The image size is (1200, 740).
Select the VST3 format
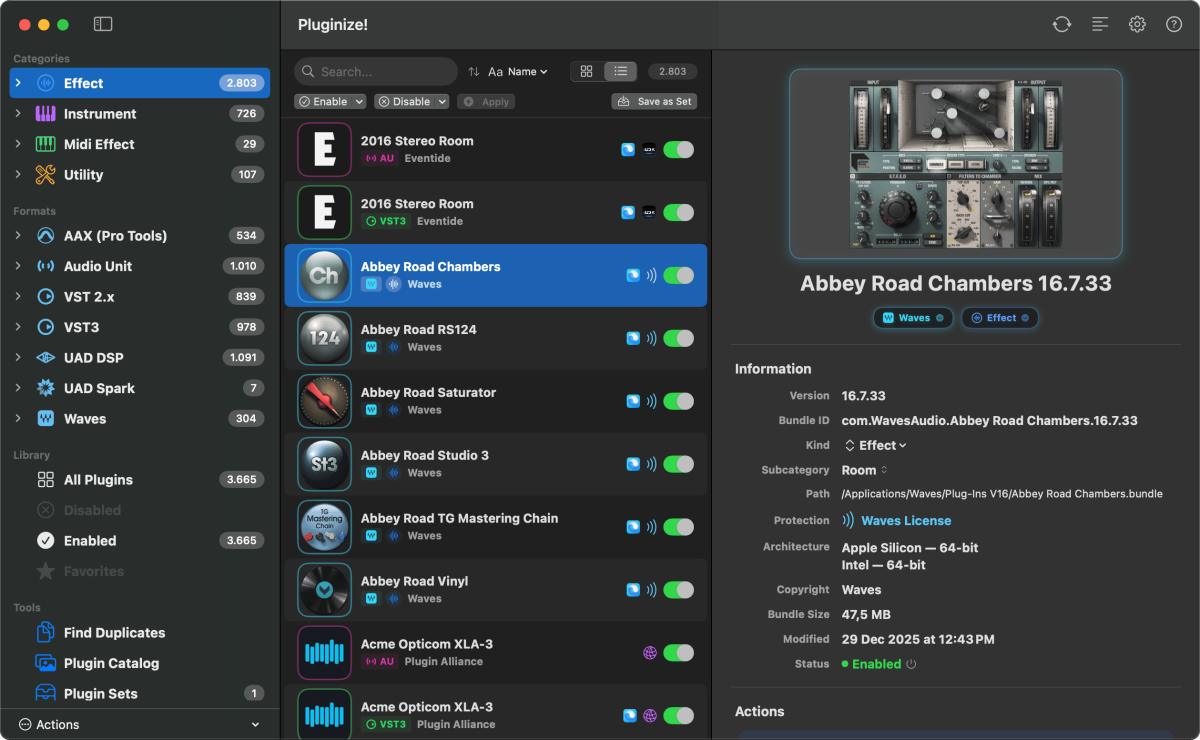click(138, 327)
